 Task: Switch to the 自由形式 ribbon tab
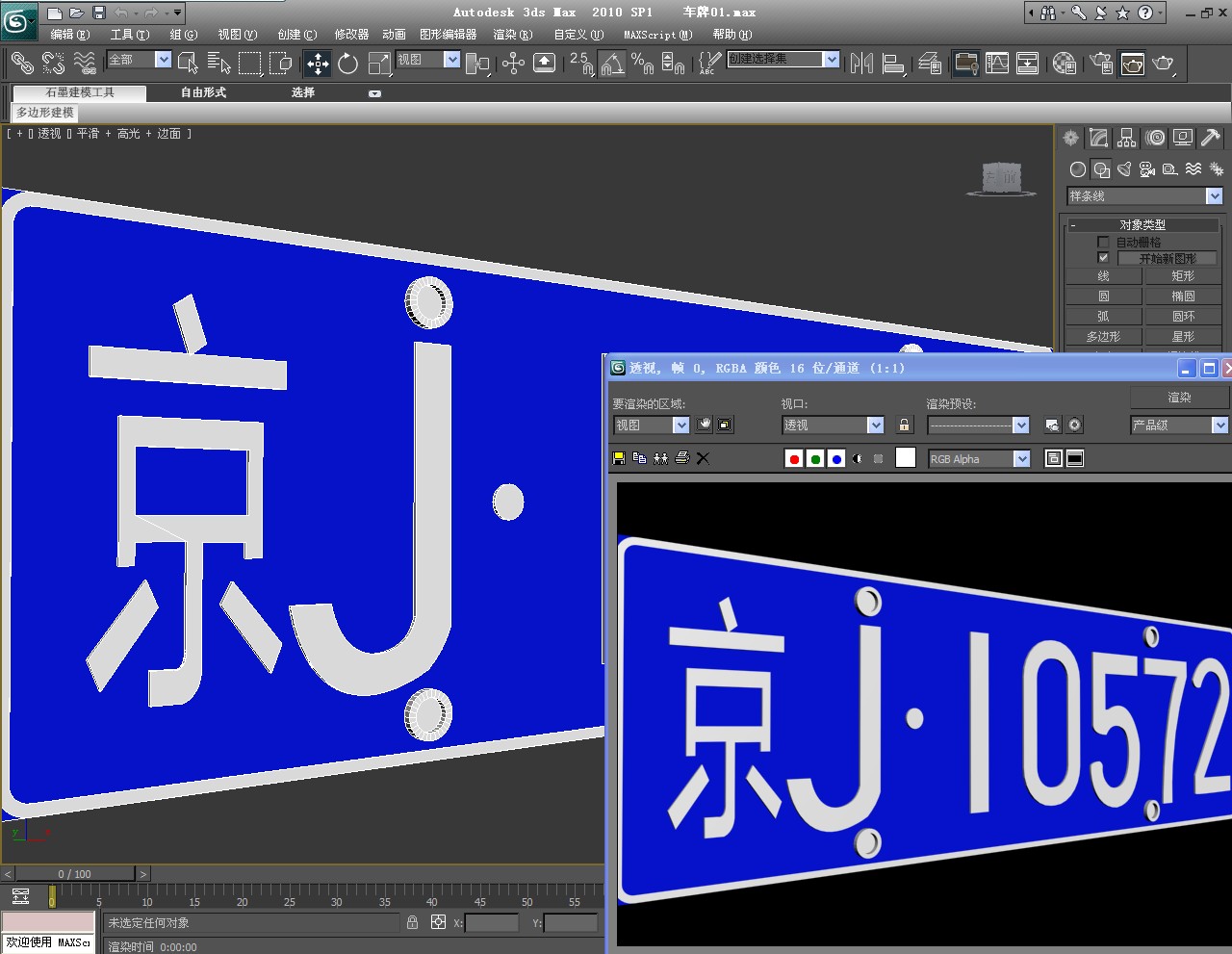tap(203, 92)
